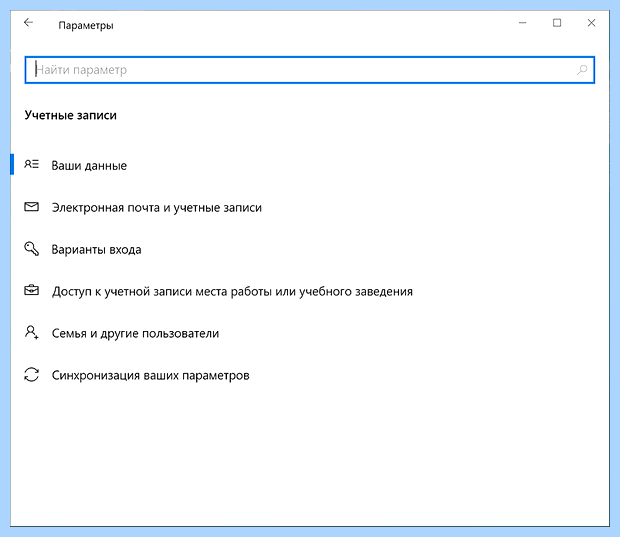Minimize the Параметры window
The image size is (620, 537).
[523, 23]
